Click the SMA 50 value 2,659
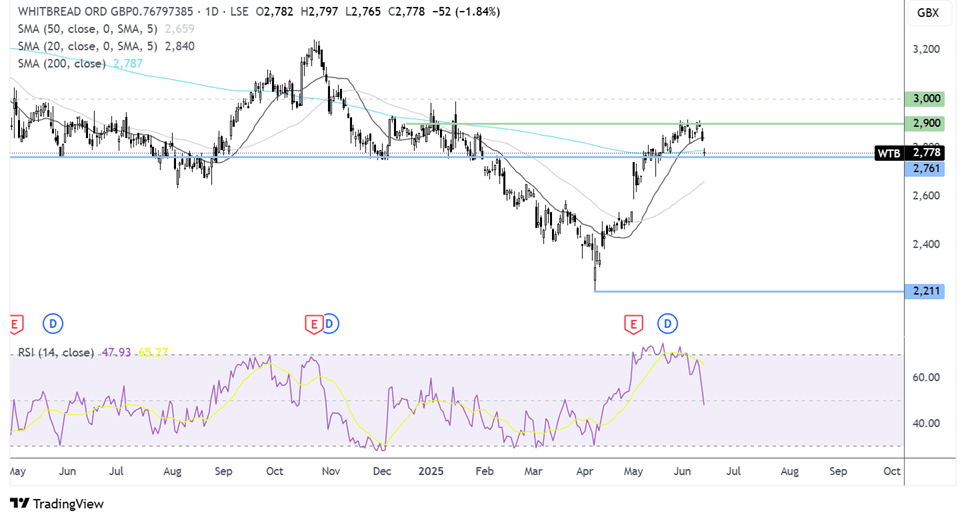Image resolution: width=966 pixels, height=521 pixels. pos(179,29)
